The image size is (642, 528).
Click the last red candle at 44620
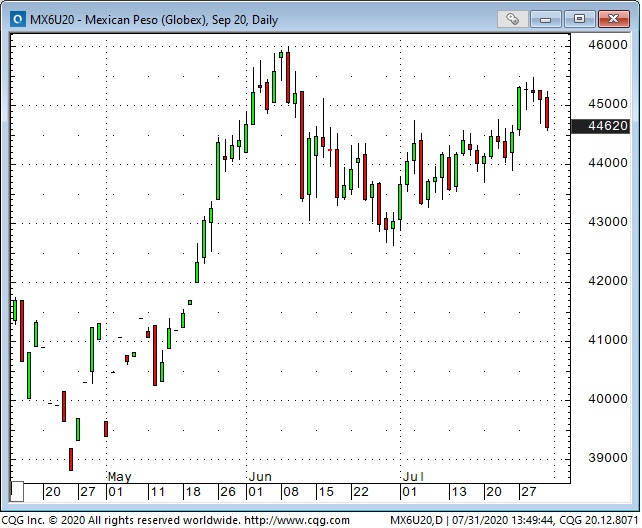(547, 112)
